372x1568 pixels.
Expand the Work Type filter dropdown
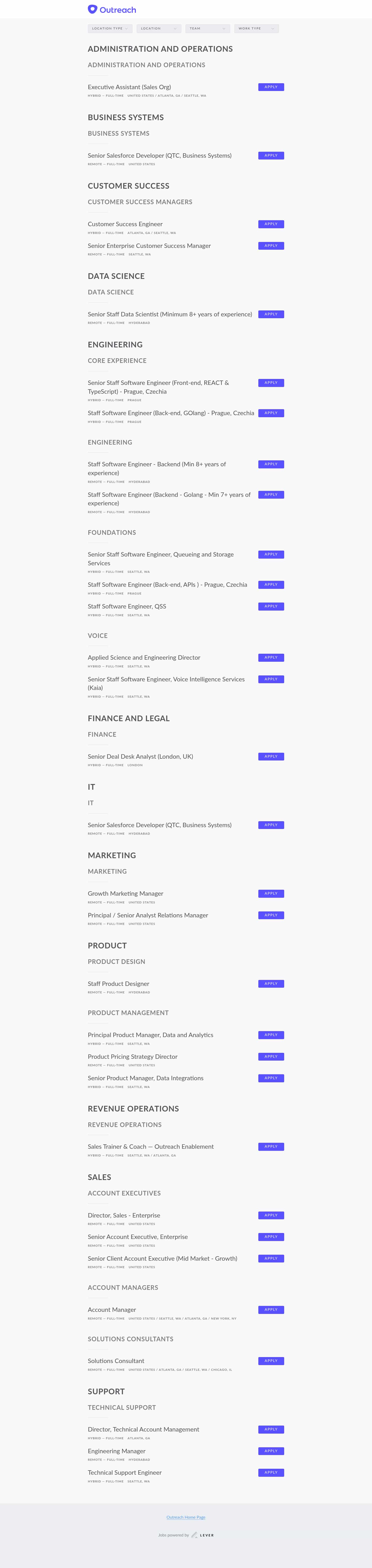(256, 29)
